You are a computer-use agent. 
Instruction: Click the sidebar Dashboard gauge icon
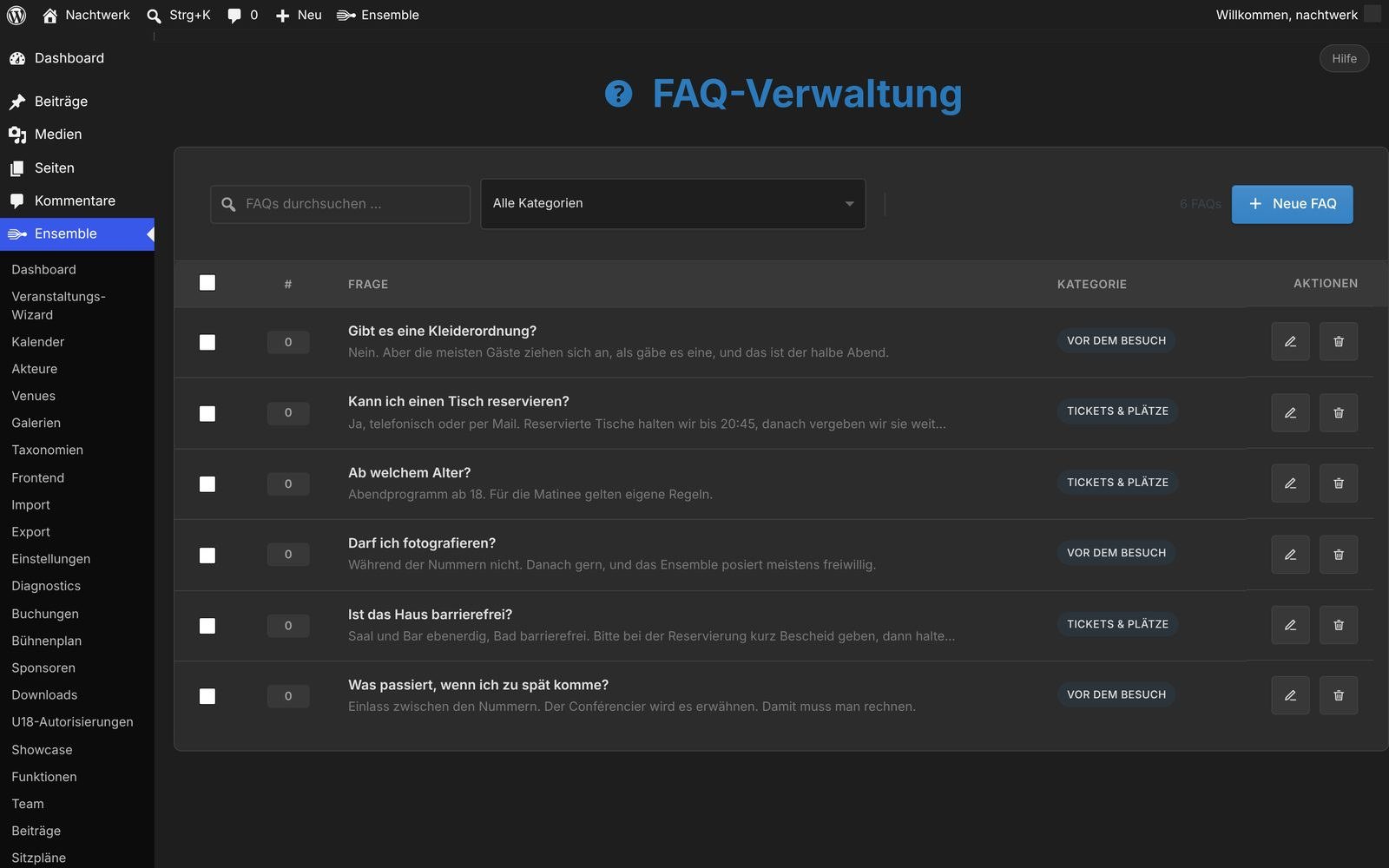17,58
